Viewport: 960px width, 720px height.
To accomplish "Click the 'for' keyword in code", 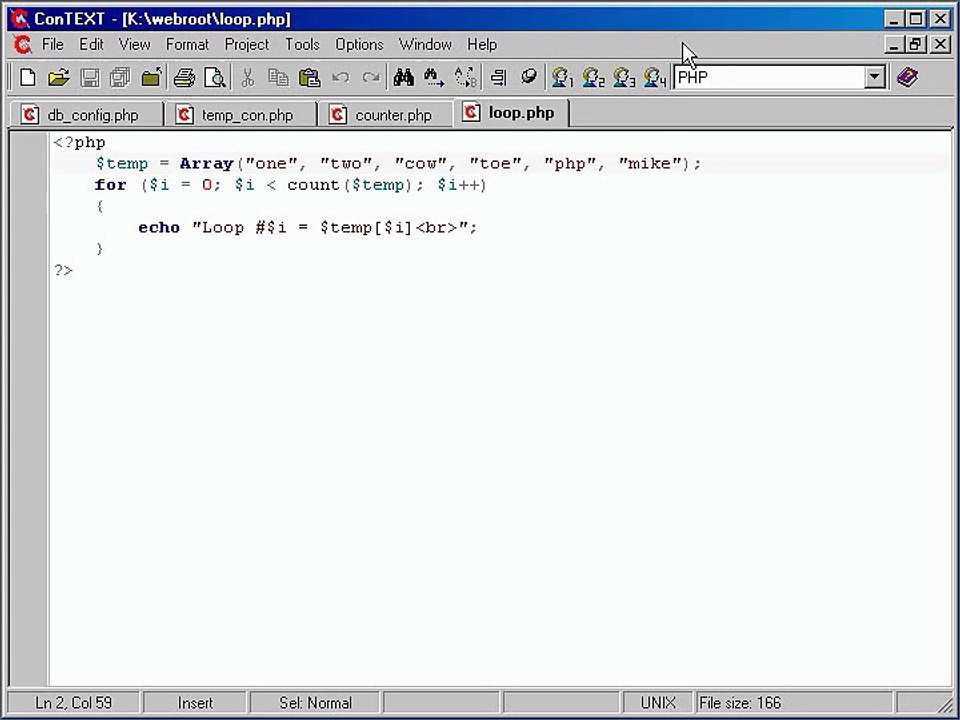I will pyautogui.click(x=110, y=185).
